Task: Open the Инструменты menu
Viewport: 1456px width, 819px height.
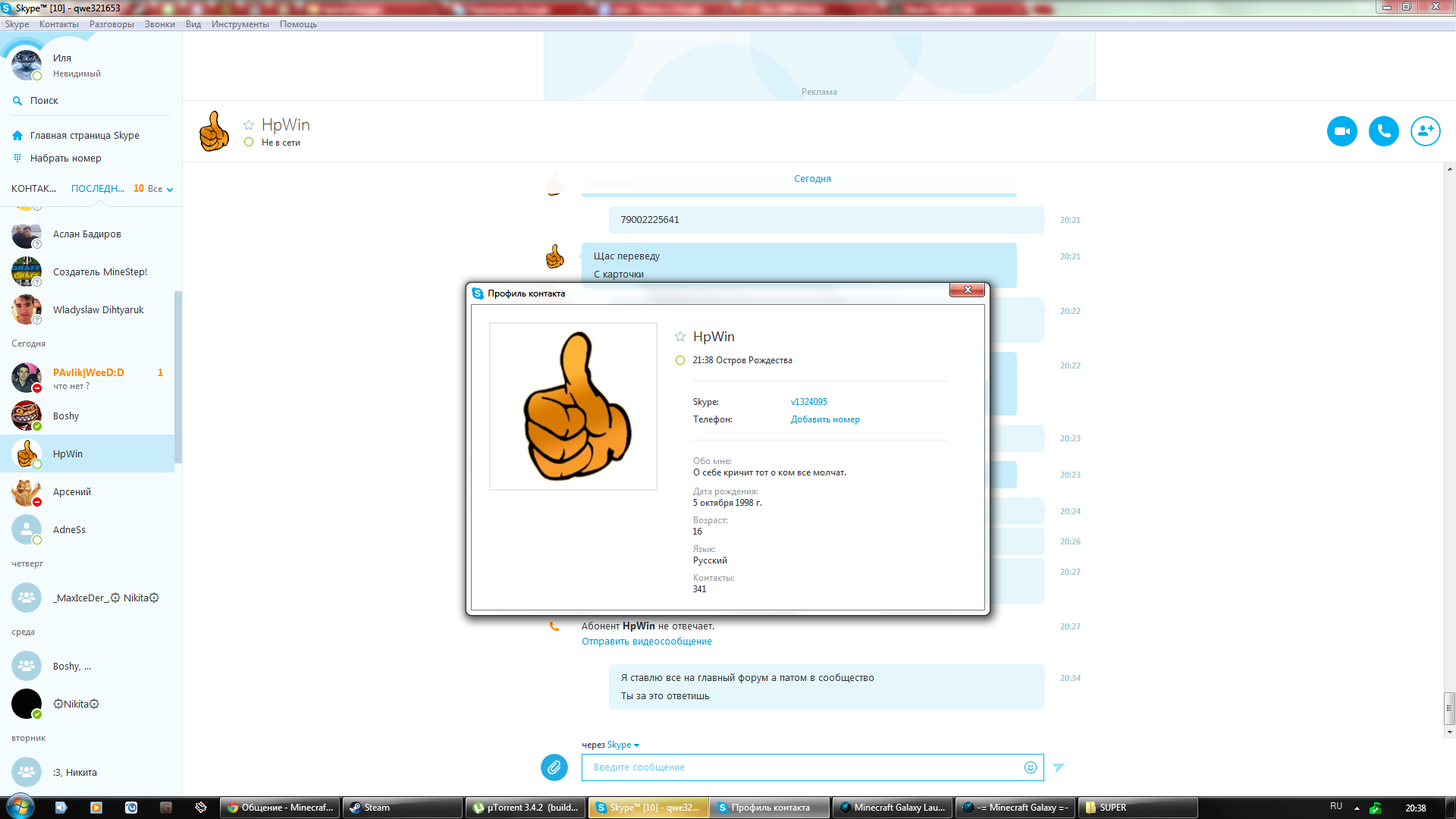Action: pos(240,24)
